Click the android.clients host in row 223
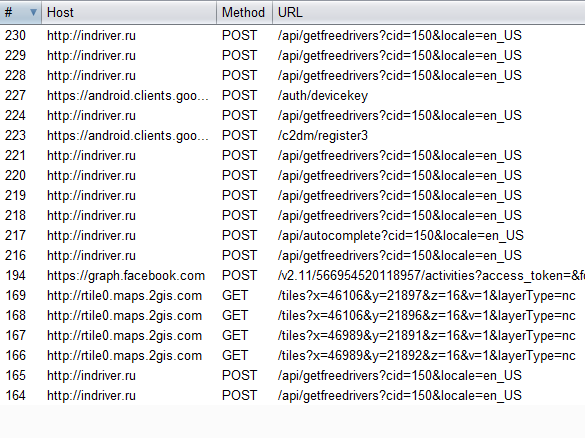Screen dimensions: 585x438 pos(128,136)
